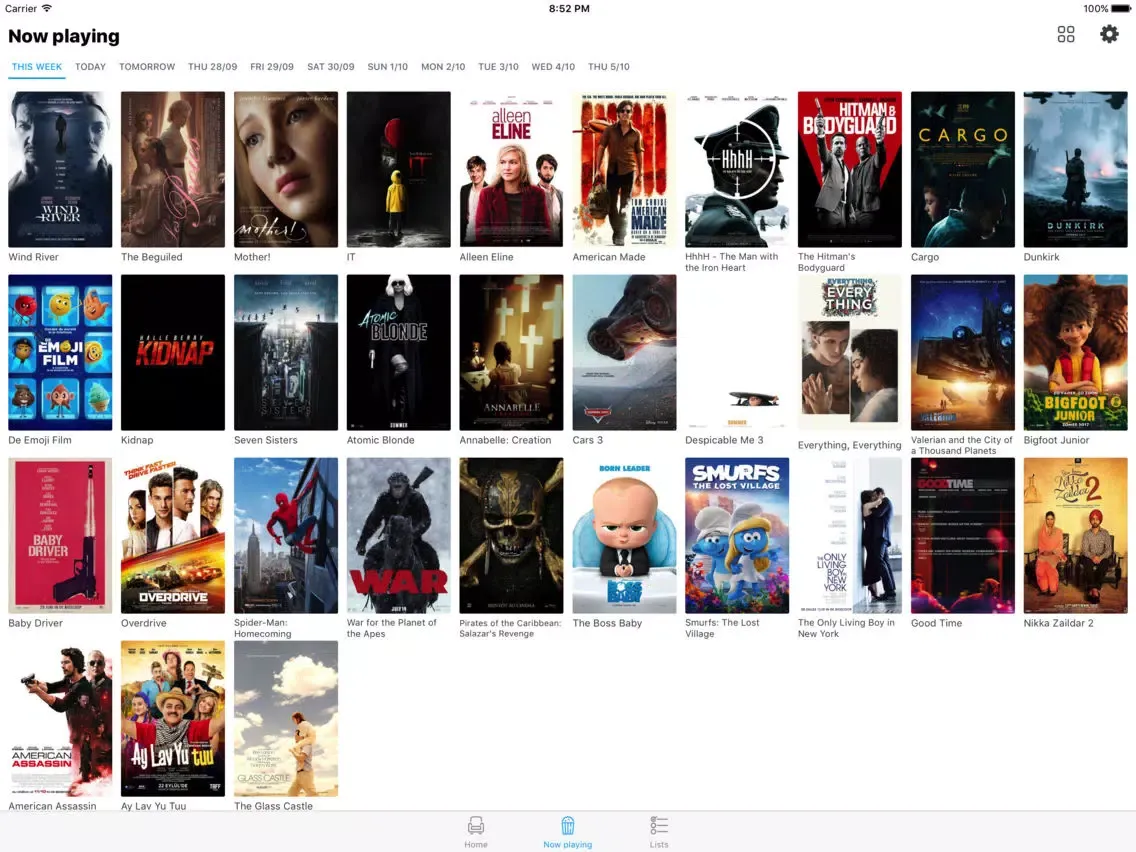Switch to the TODAY tab
The height and width of the screenshot is (852, 1136).
pyautogui.click(x=91, y=67)
